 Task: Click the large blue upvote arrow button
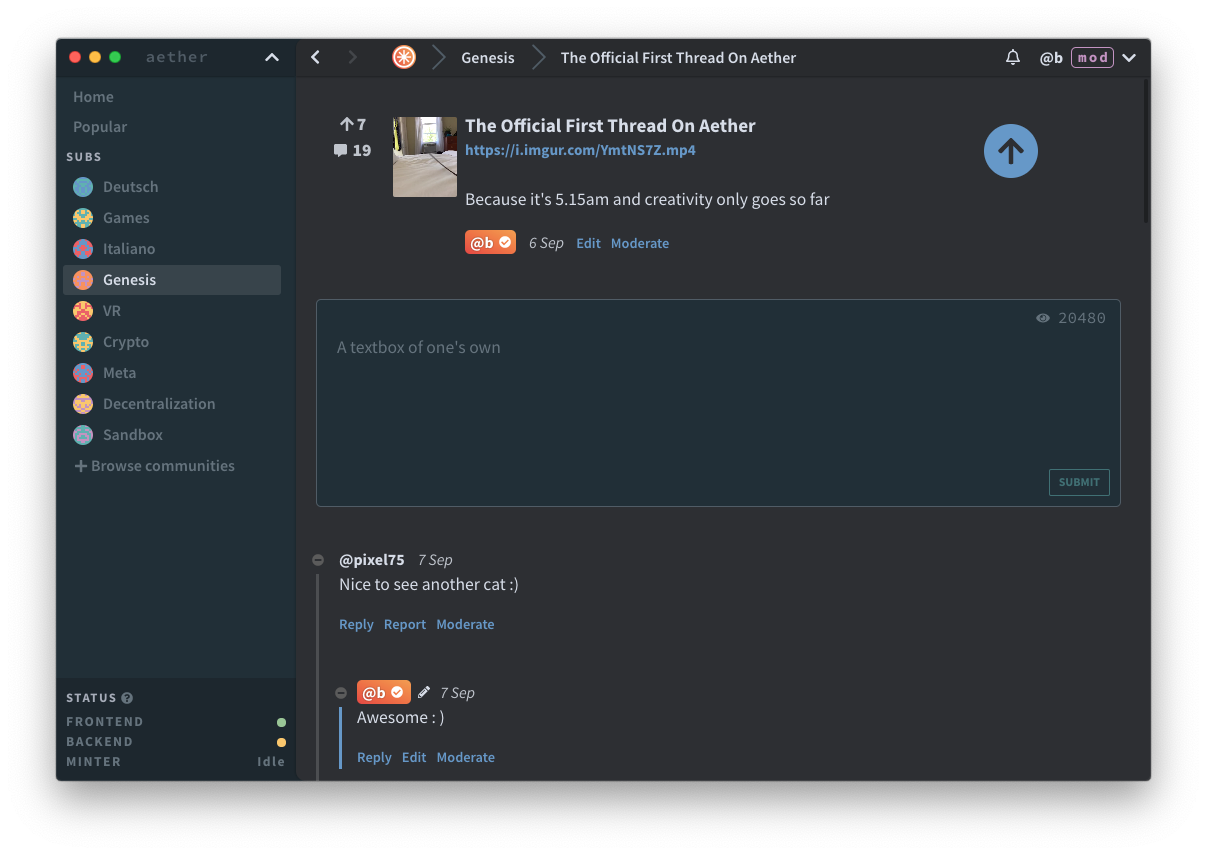click(x=1010, y=151)
